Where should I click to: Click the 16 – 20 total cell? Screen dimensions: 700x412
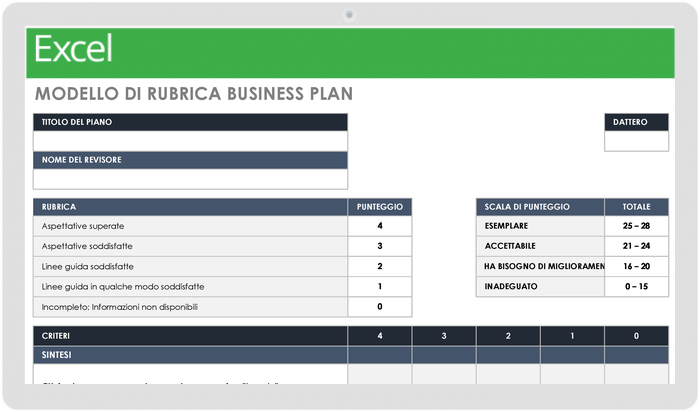tap(636, 266)
